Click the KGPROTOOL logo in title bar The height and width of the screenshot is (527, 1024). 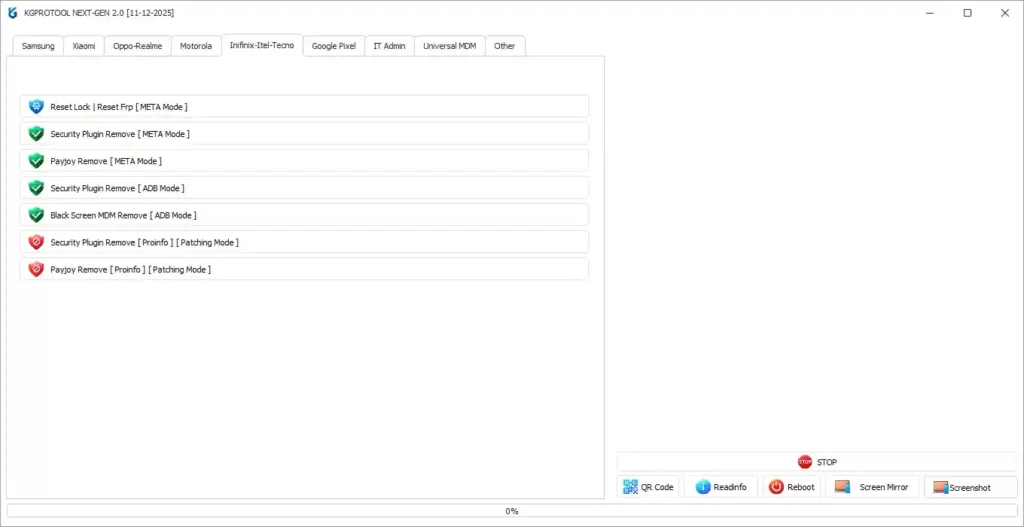tap(12, 12)
